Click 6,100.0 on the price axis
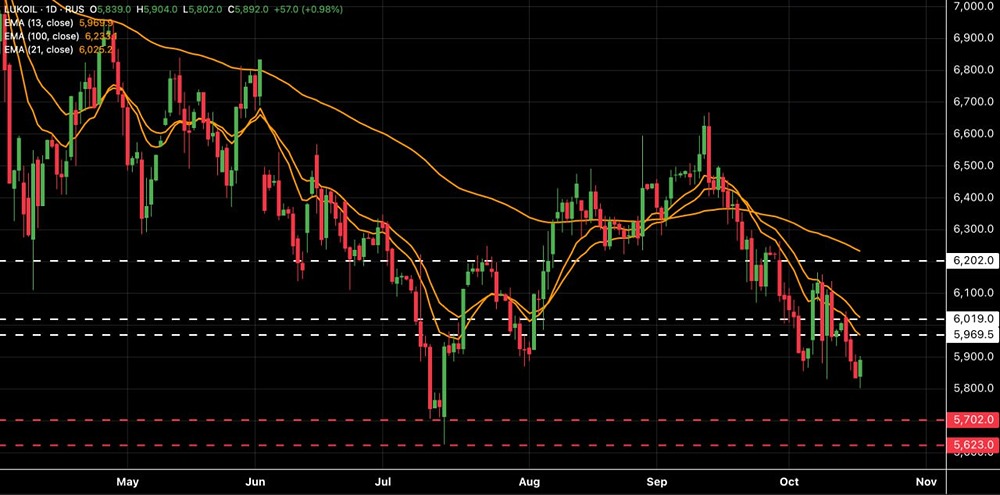Viewport: 1000px width, 495px height. point(972,293)
